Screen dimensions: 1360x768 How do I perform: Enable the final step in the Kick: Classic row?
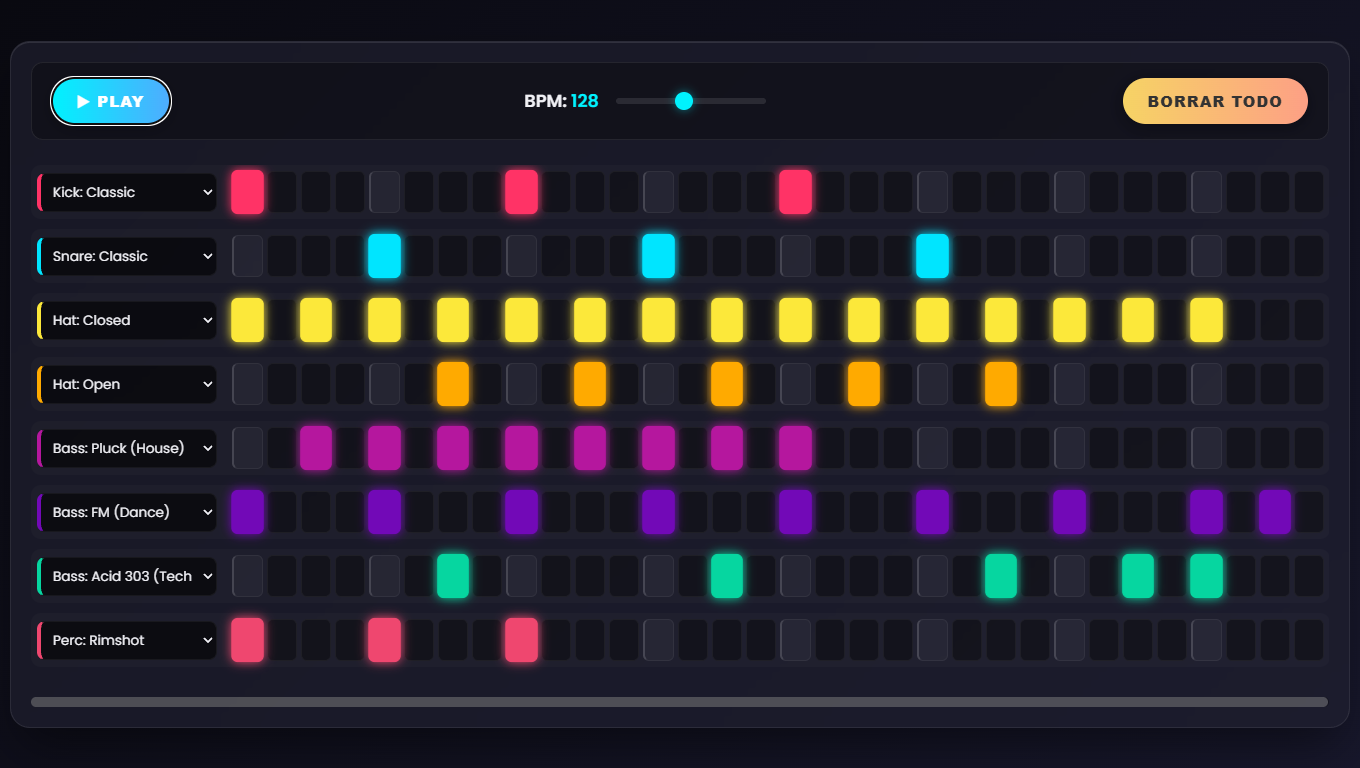pyautogui.click(x=1309, y=192)
